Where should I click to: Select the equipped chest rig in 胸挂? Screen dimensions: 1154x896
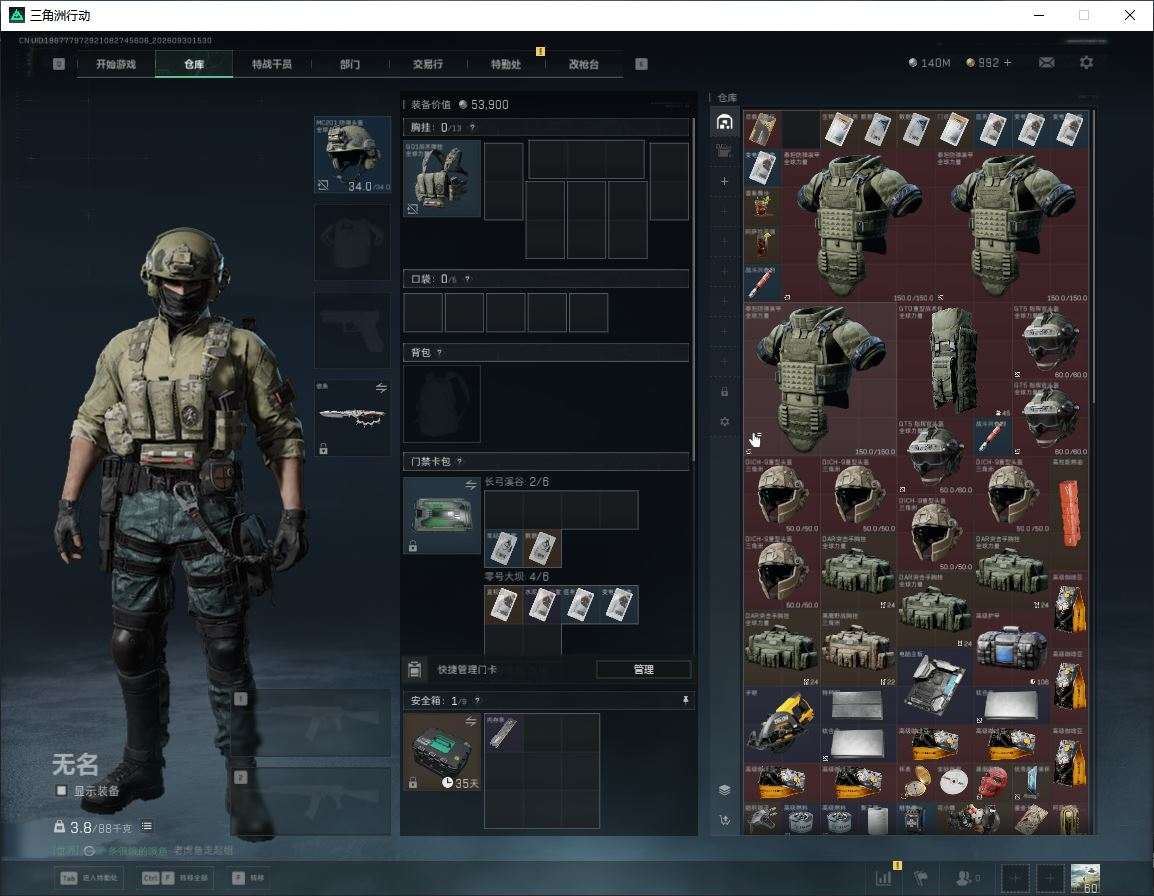tap(442, 179)
